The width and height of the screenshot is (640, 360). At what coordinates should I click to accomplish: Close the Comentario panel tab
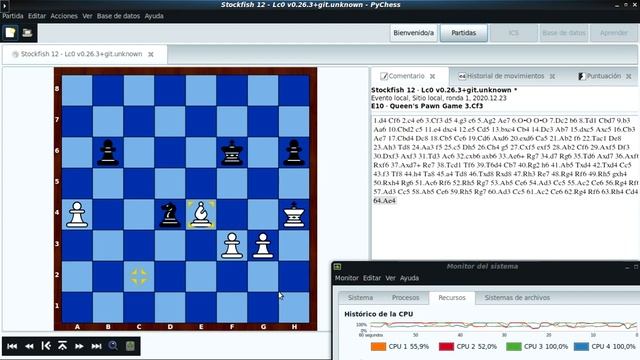point(433,76)
